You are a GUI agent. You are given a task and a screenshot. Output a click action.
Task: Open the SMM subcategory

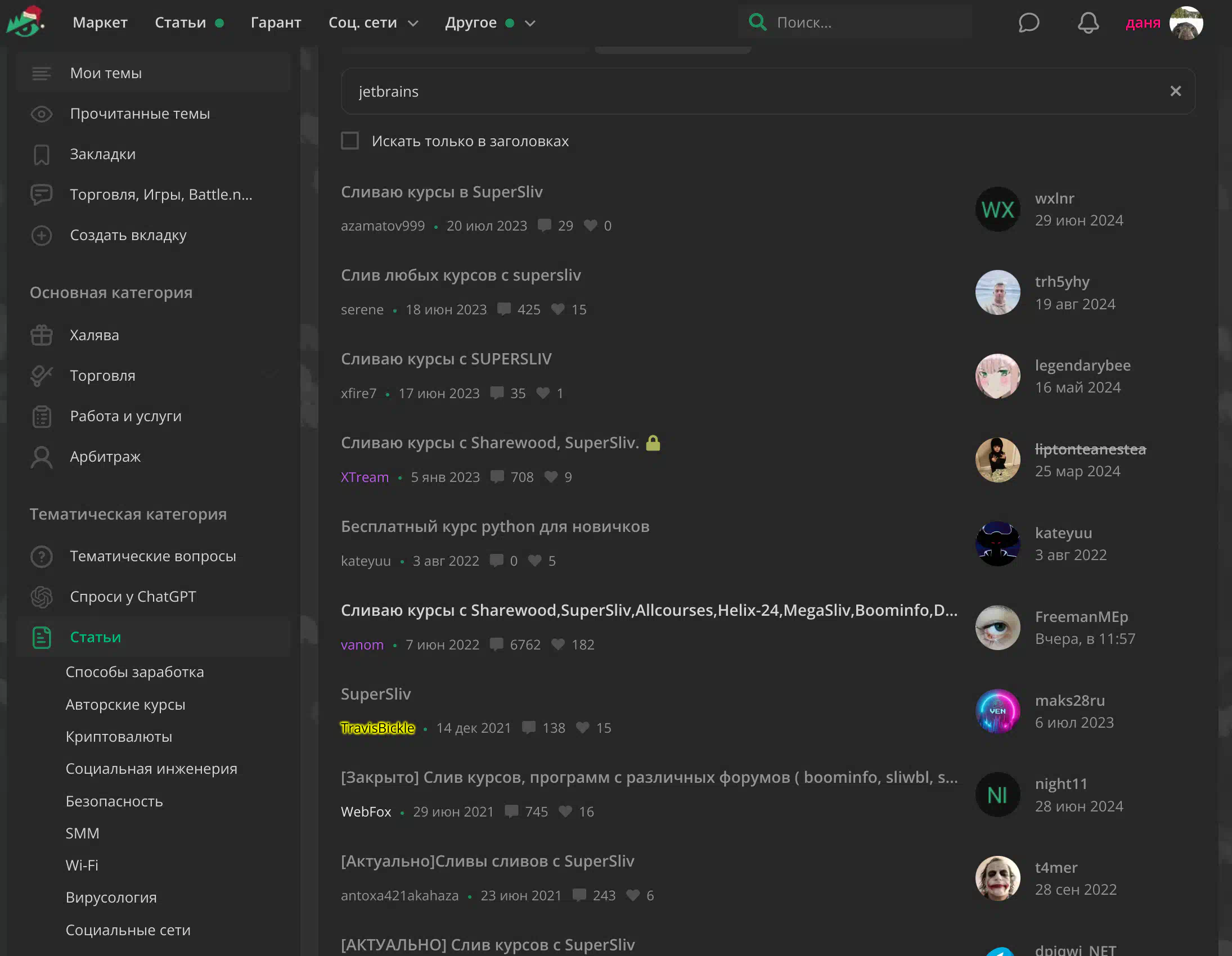82,833
